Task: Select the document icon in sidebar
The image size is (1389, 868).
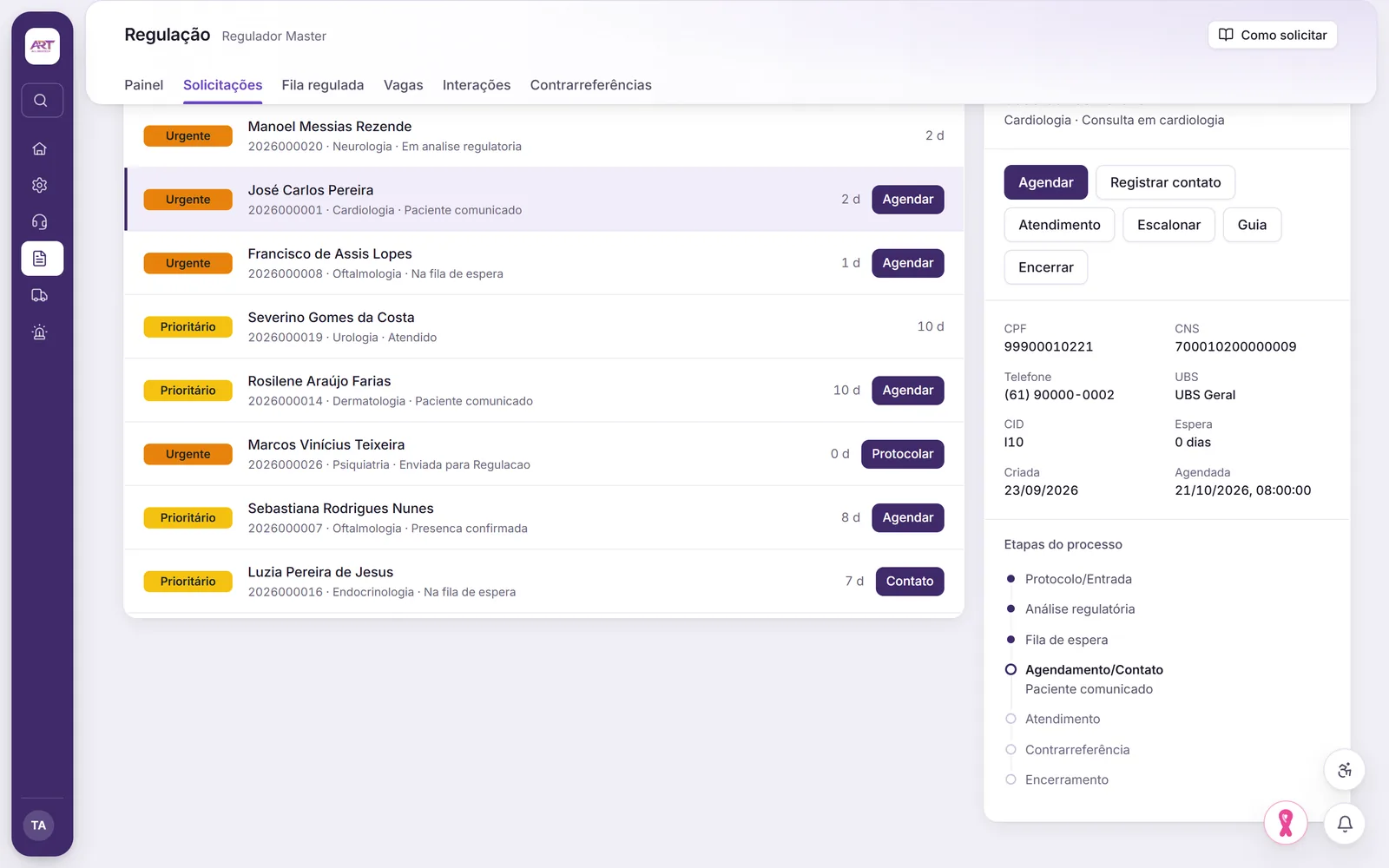Action: [42, 259]
